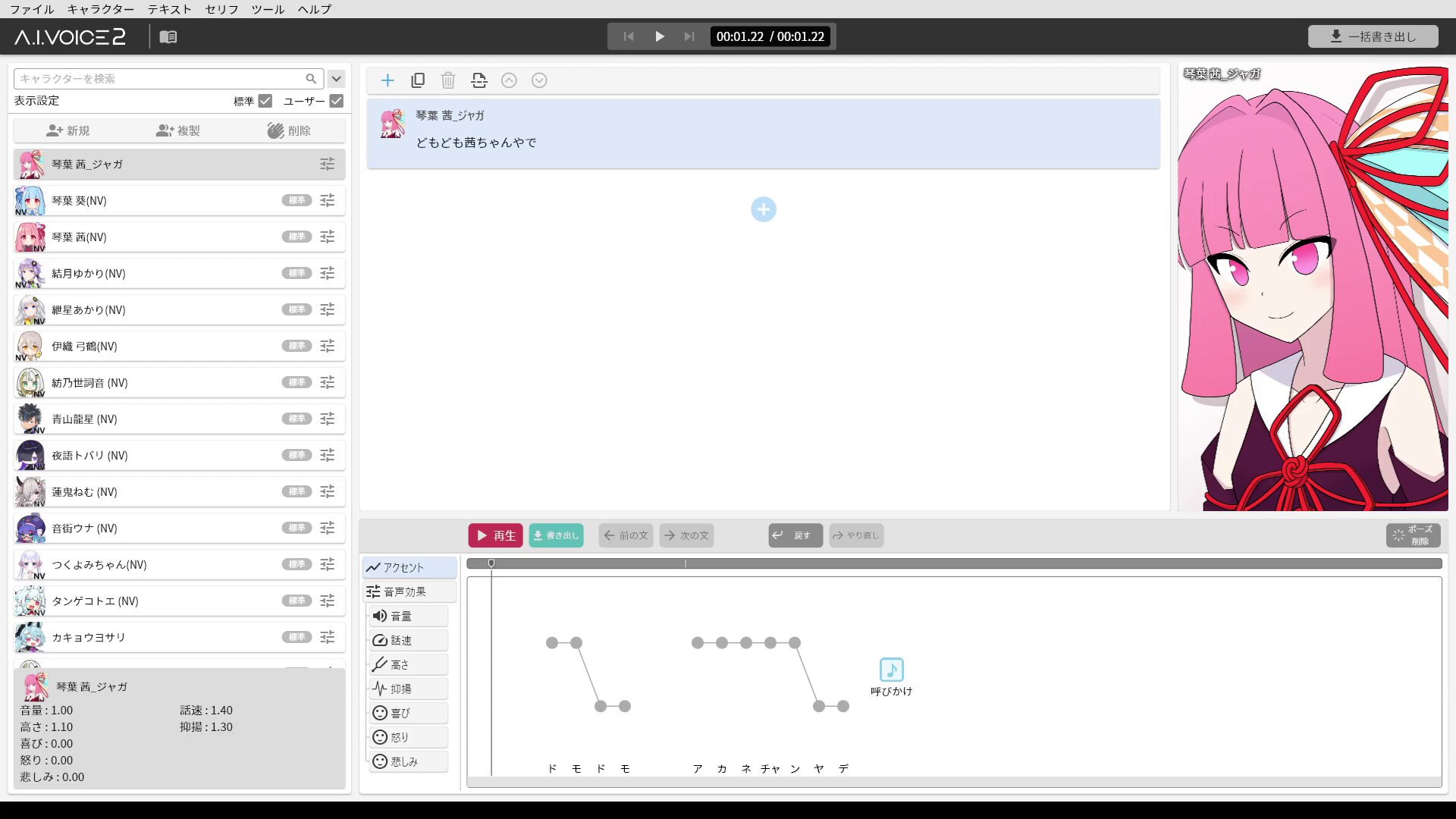Viewport: 1456px width, 819px height.
Task: Click the 呼びかけ music note icon
Action: (892, 670)
